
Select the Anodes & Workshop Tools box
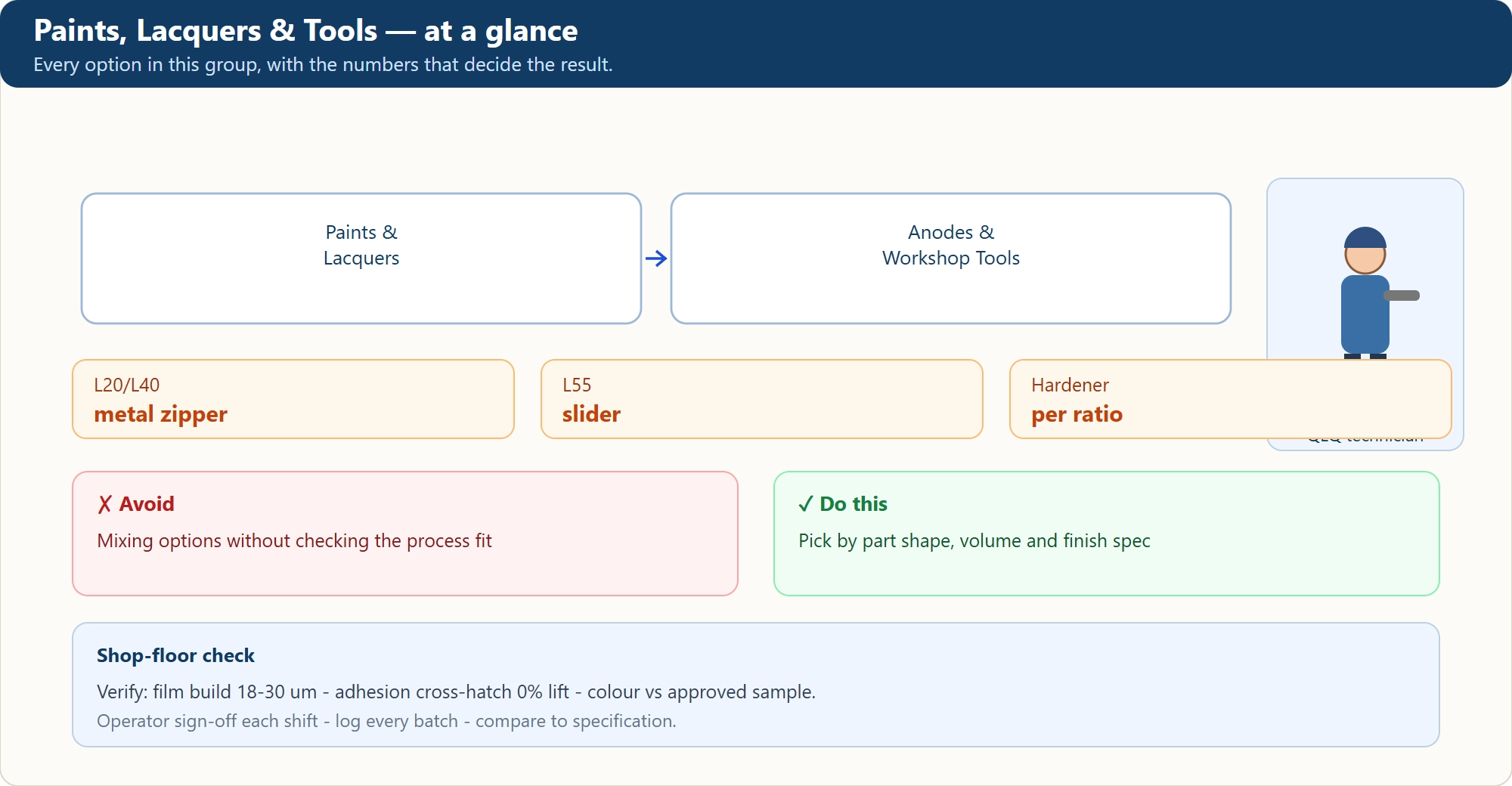951,258
